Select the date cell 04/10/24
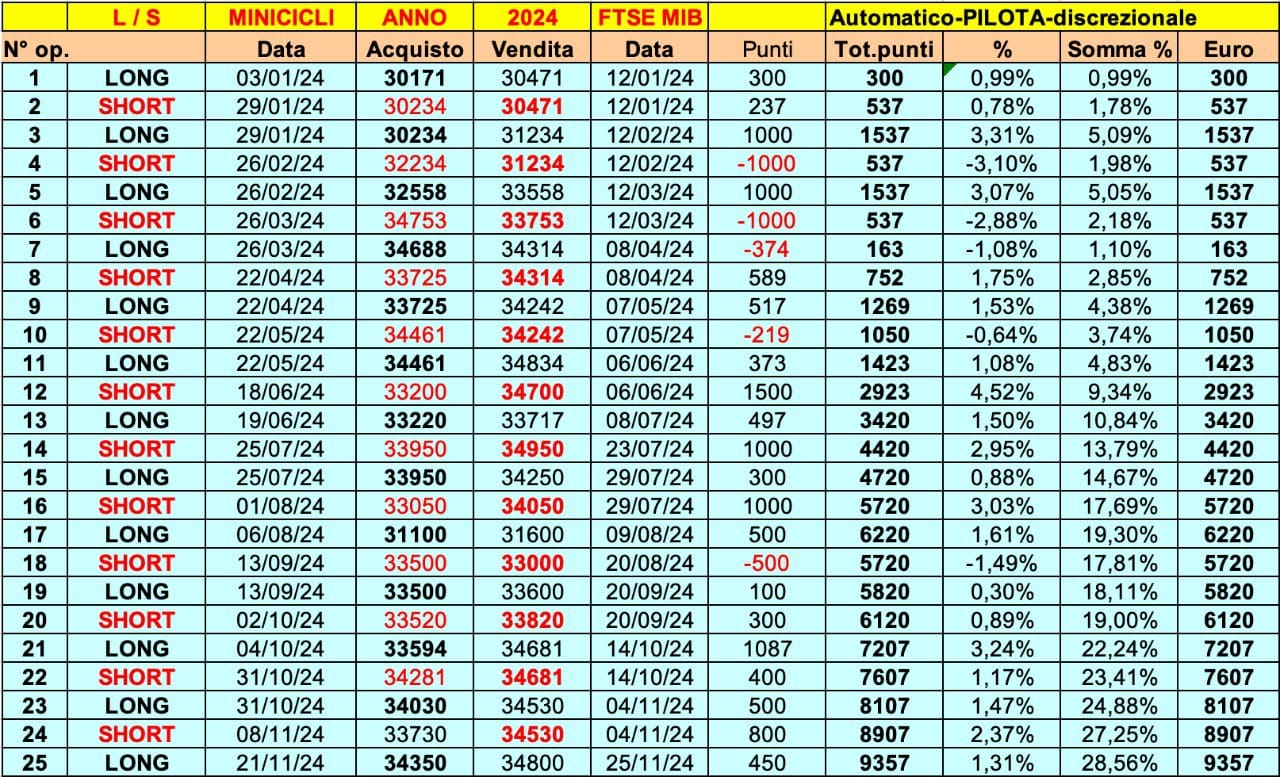The height and width of the screenshot is (777, 1280). coord(281,648)
